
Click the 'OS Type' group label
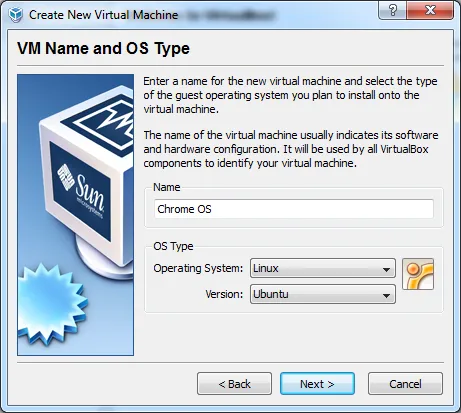(x=173, y=246)
